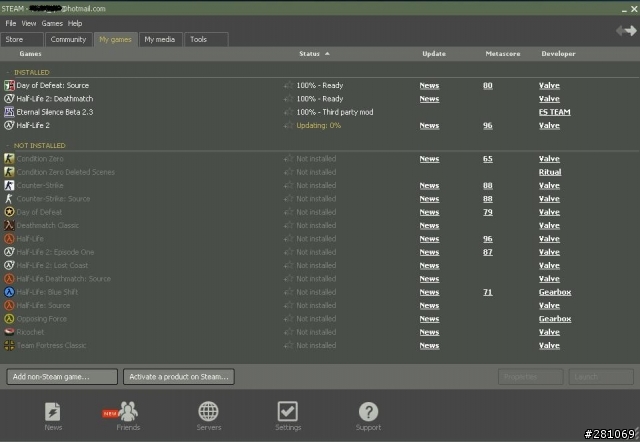Toggle favorite star for Half-Life 2 updating row

coord(289,125)
